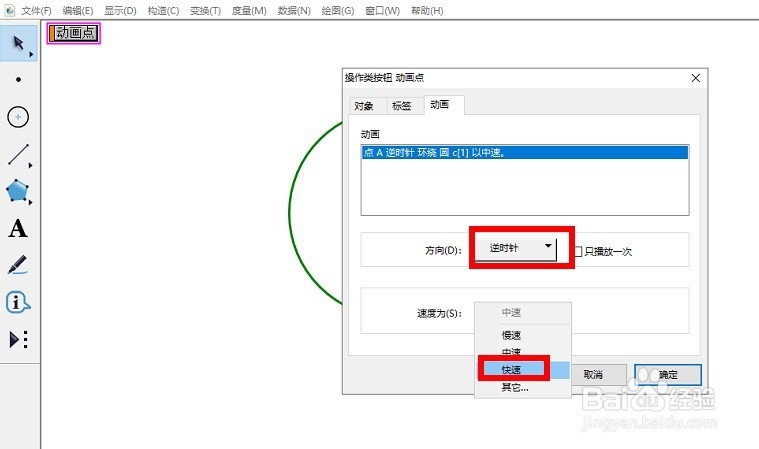The image size is (759, 449).
Task: Open the 文件(F) menu
Action: coord(36,10)
